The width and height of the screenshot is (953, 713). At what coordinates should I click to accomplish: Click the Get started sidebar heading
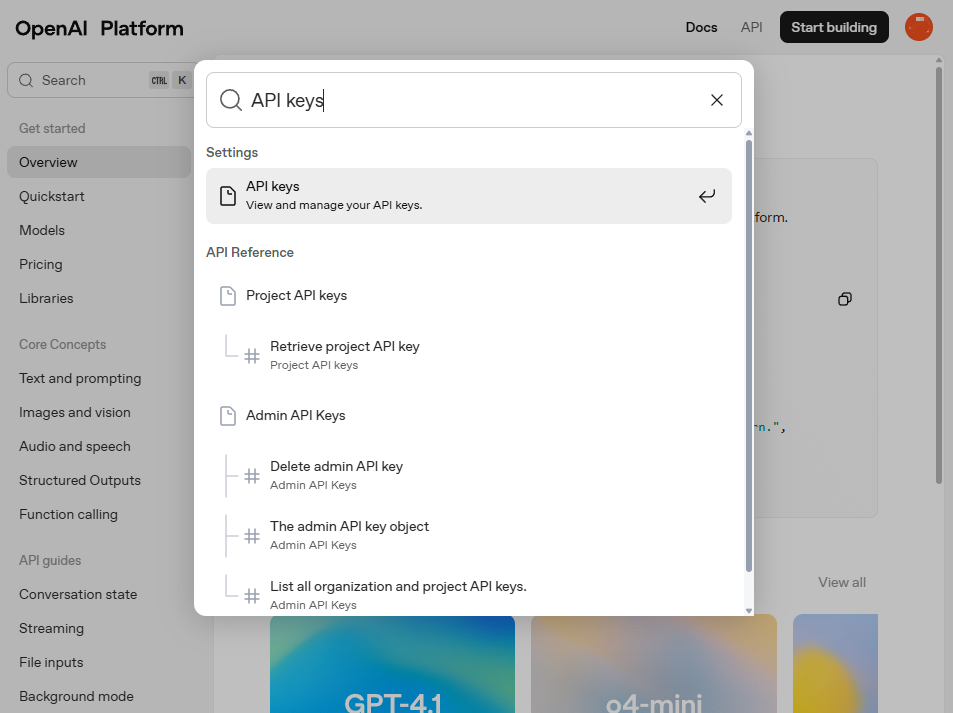point(52,128)
